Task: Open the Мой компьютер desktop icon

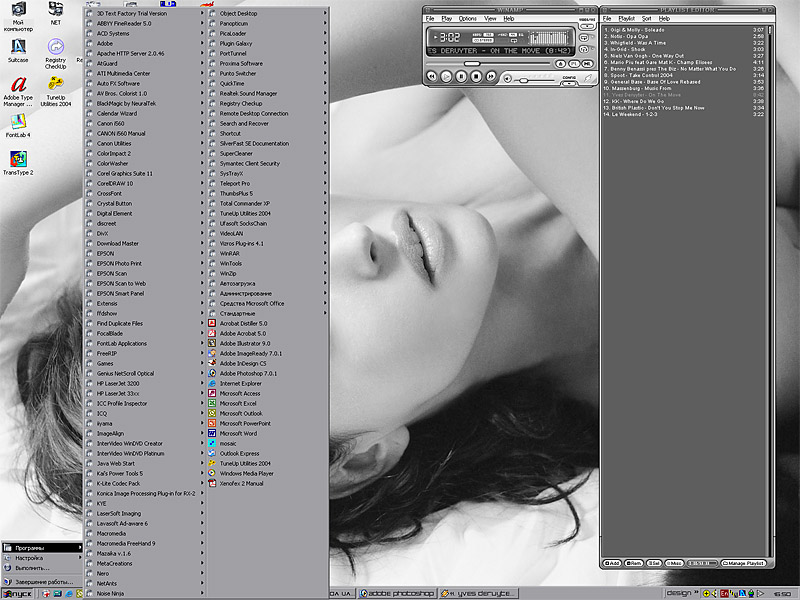Action: pos(18,16)
